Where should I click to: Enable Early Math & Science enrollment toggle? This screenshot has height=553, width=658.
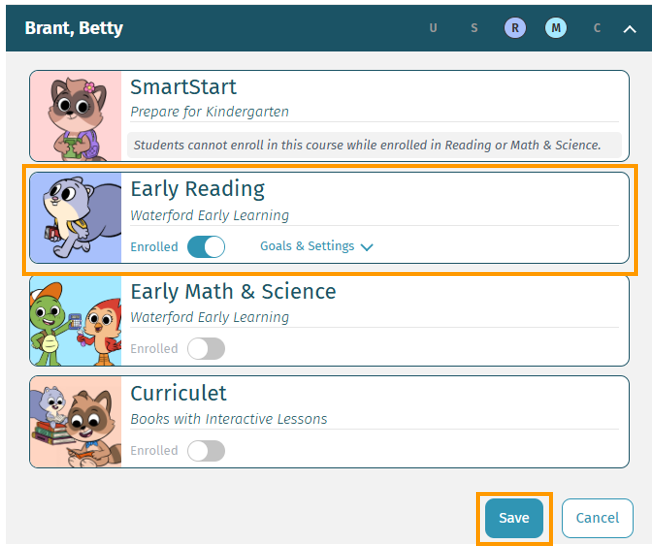pyautogui.click(x=206, y=349)
